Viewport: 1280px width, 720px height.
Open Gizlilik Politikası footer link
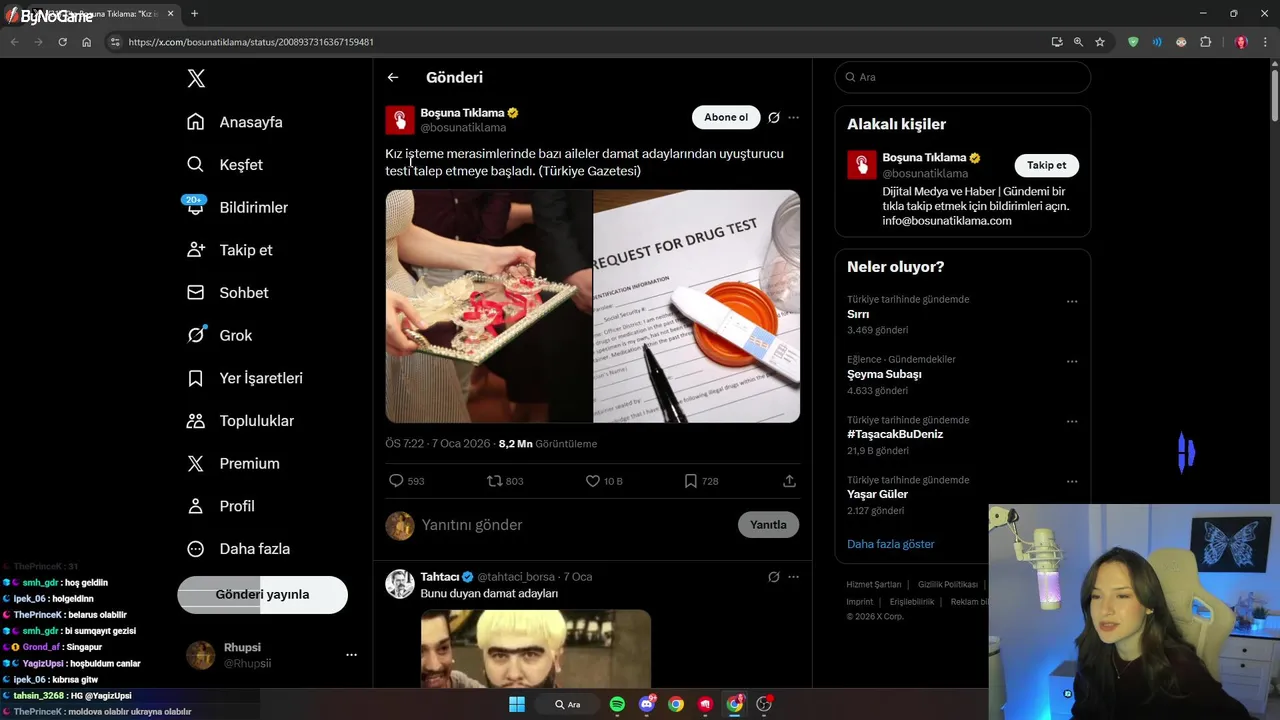pos(947,584)
